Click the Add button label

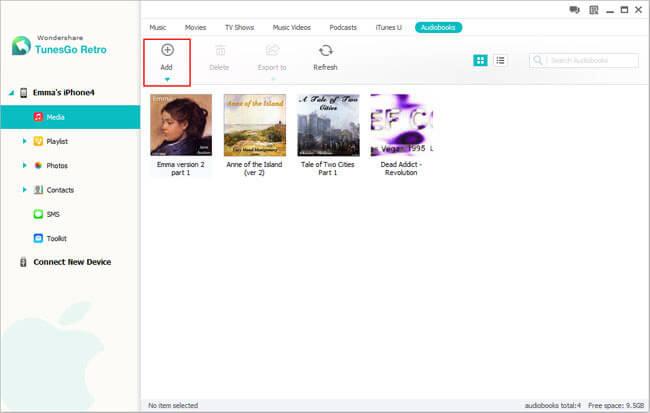(167, 67)
